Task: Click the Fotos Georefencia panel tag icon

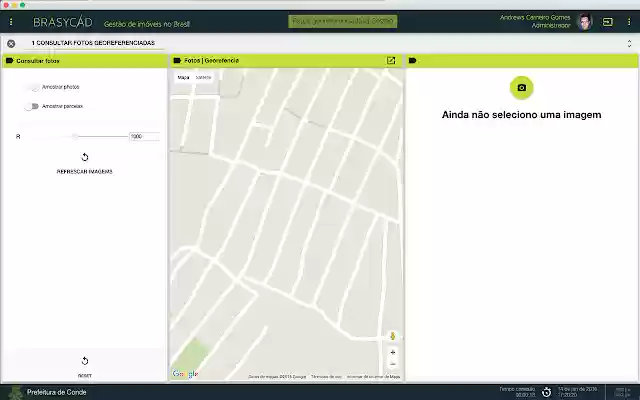Action: coord(177,60)
